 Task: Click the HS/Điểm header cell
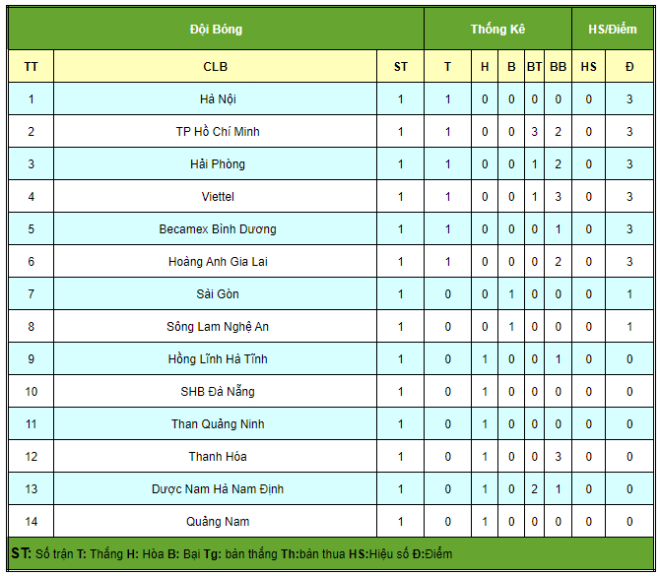coord(611,29)
